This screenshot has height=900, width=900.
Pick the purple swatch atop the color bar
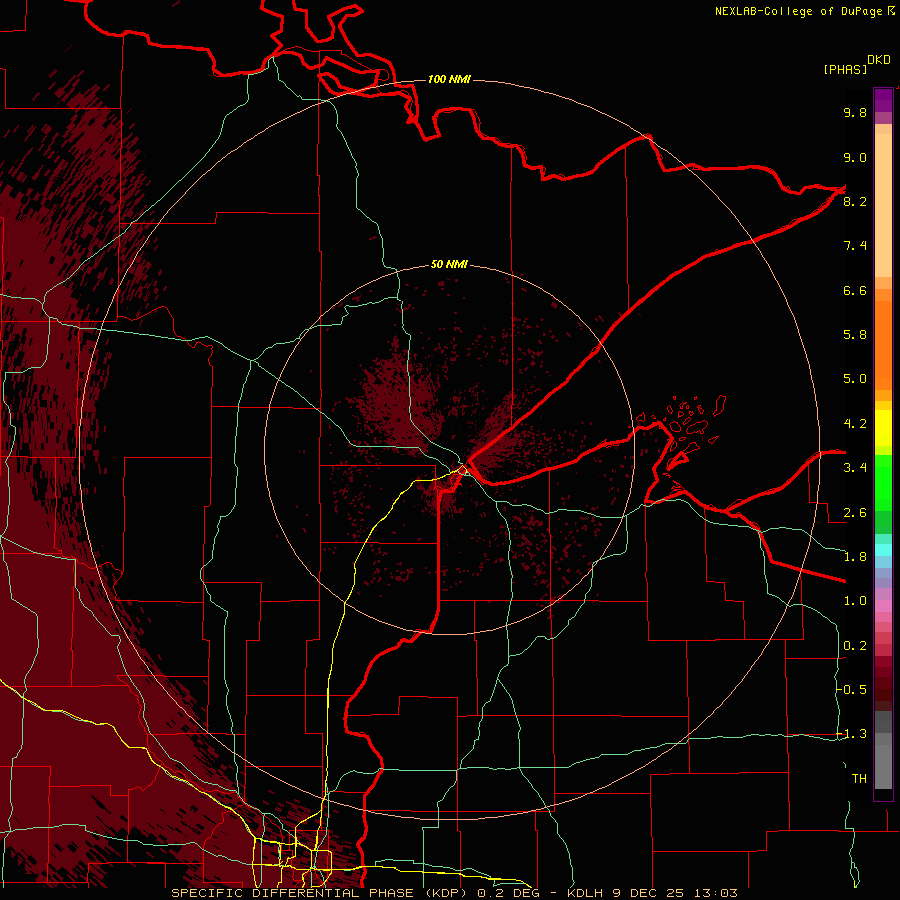883,100
